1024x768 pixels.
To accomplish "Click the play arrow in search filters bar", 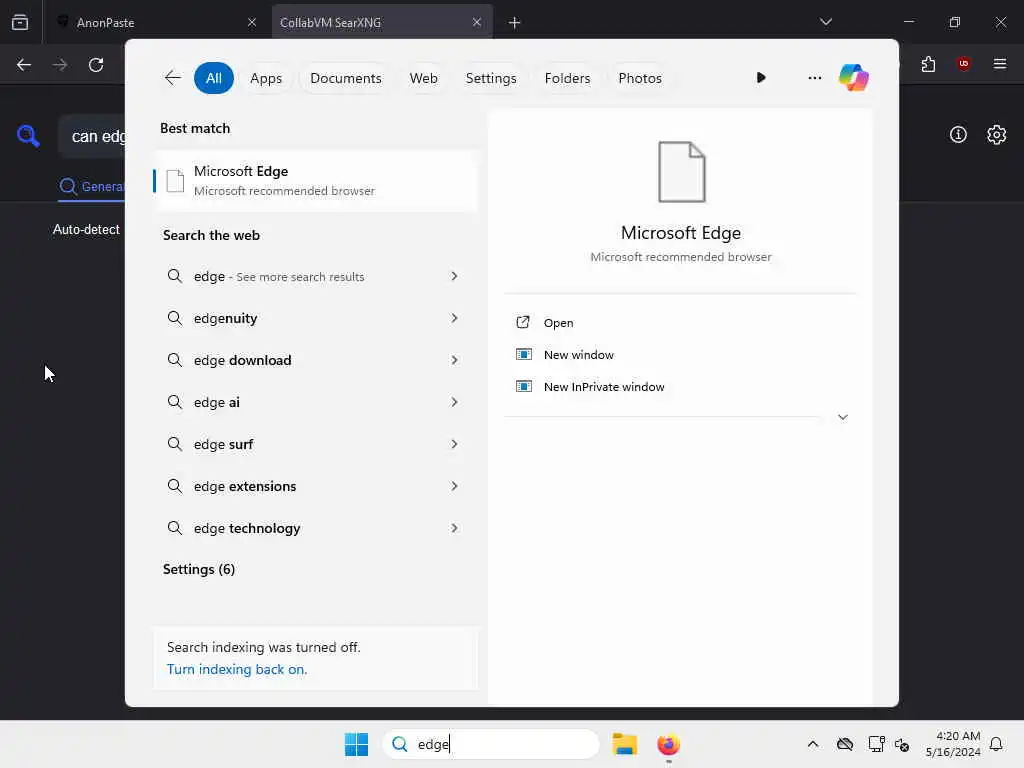I will coord(761,78).
